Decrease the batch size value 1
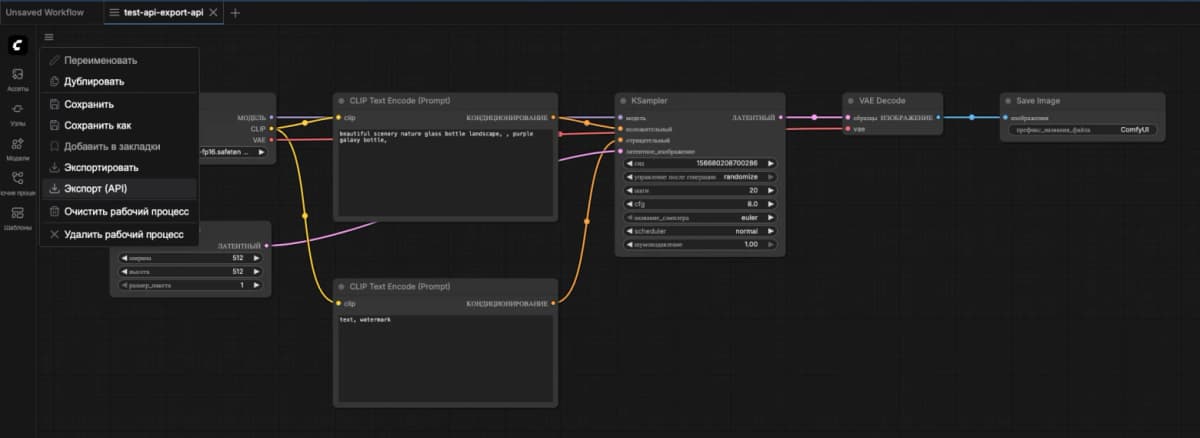The image size is (1200, 438). pyautogui.click(x=126, y=285)
